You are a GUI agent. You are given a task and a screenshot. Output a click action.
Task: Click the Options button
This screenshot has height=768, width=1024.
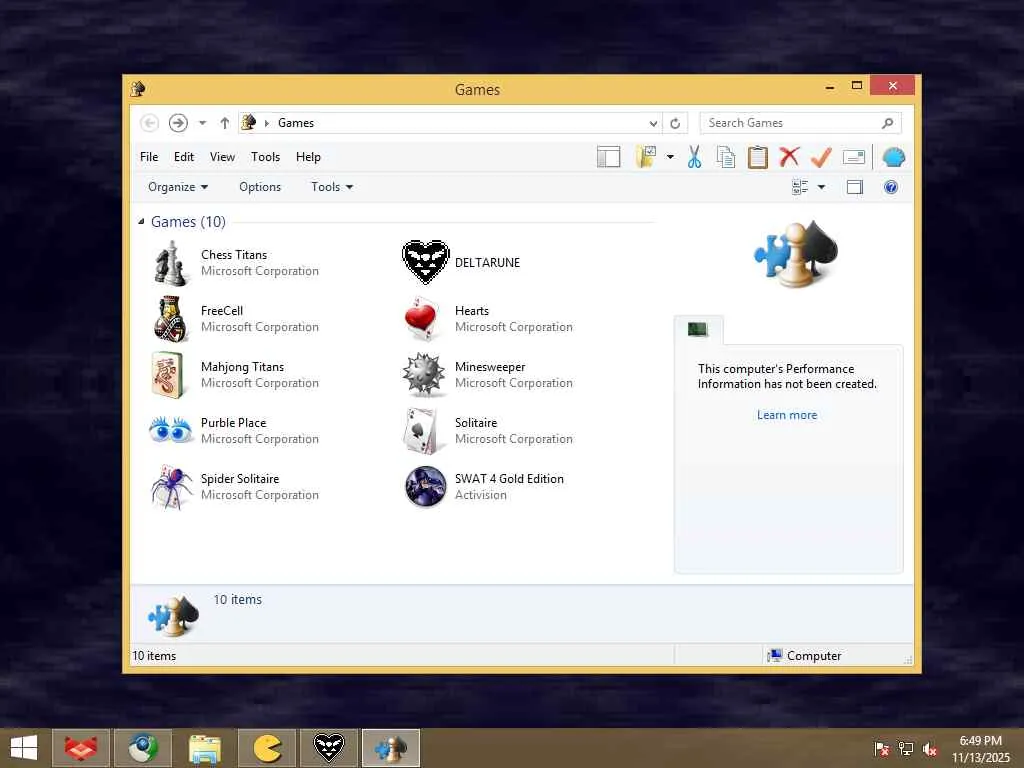[260, 187]
